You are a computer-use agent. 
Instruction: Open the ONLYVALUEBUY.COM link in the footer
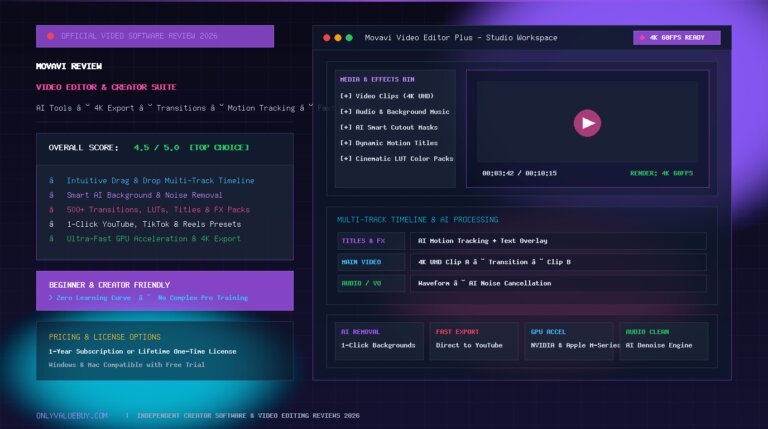click(x=72, y=416)
